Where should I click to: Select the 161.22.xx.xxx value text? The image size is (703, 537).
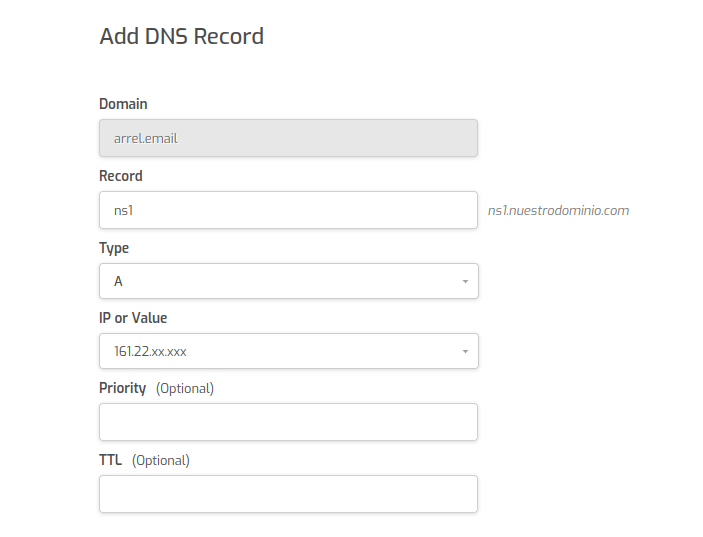click(x=150, y=352)
